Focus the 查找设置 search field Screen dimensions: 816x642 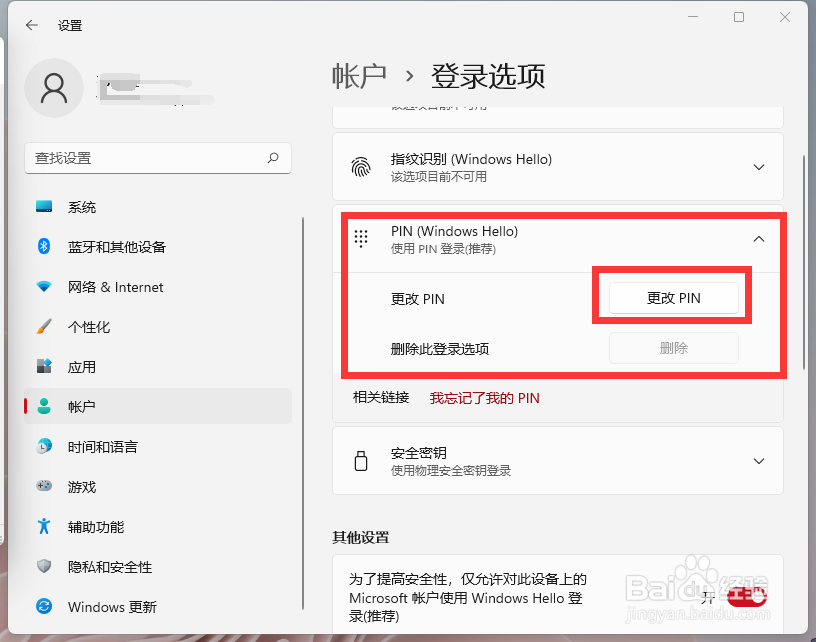click(x=158, y=158)
